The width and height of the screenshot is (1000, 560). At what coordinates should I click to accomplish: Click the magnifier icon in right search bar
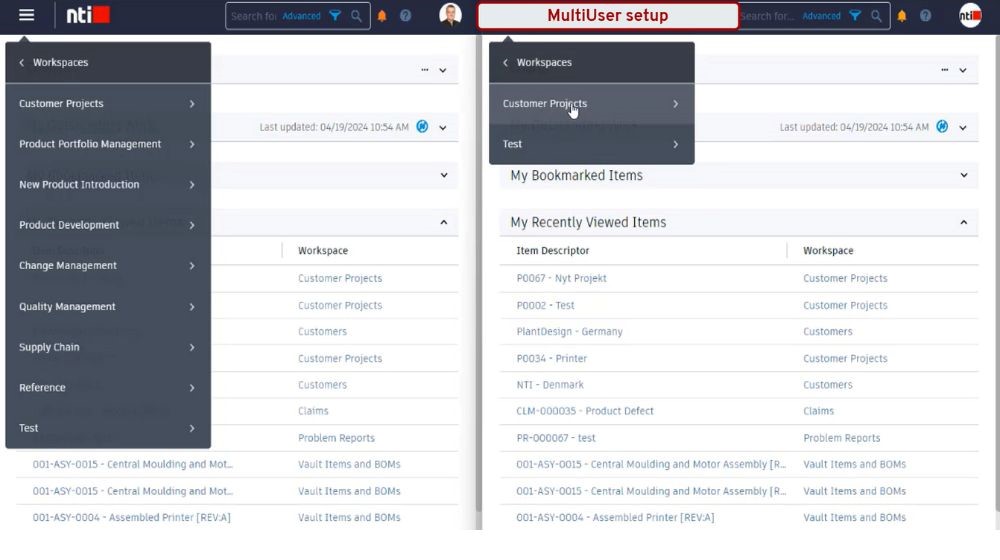point(877,16)
